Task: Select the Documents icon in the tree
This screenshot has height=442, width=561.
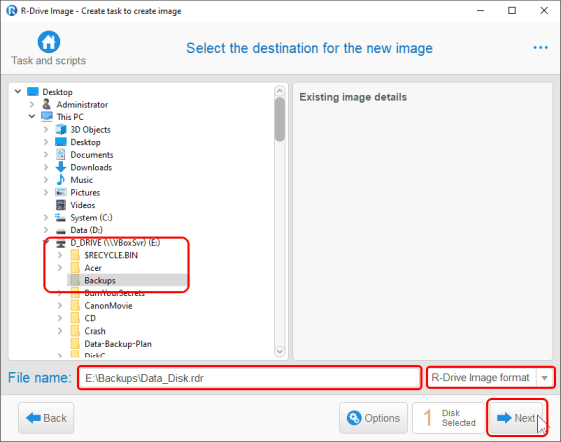Action: tap(61, 154)
